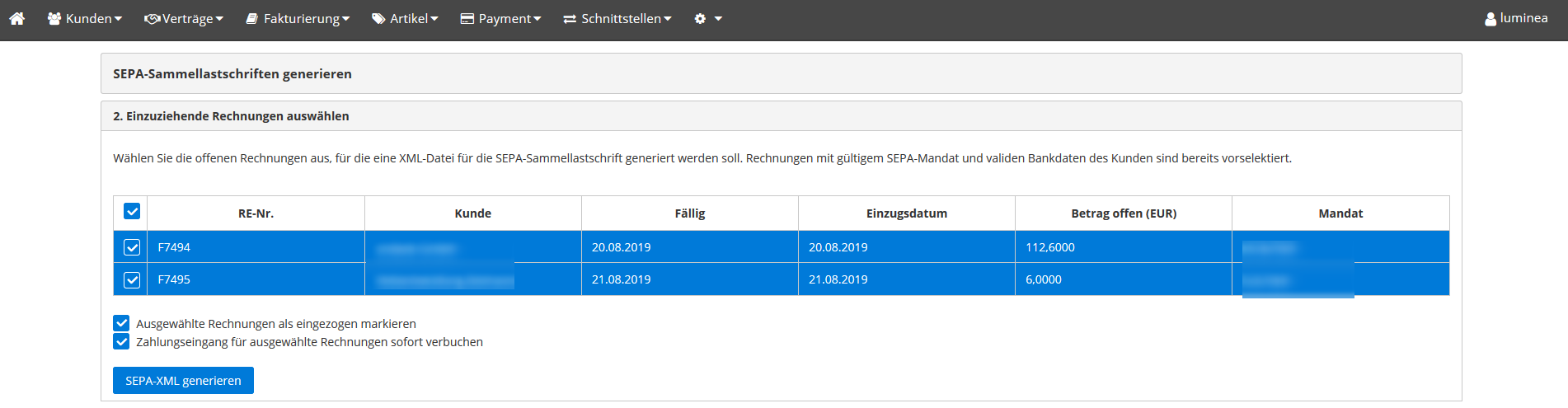1568x408 pixels.
Task: Click the Verträge handshake icon
Action: pos(152,18)
